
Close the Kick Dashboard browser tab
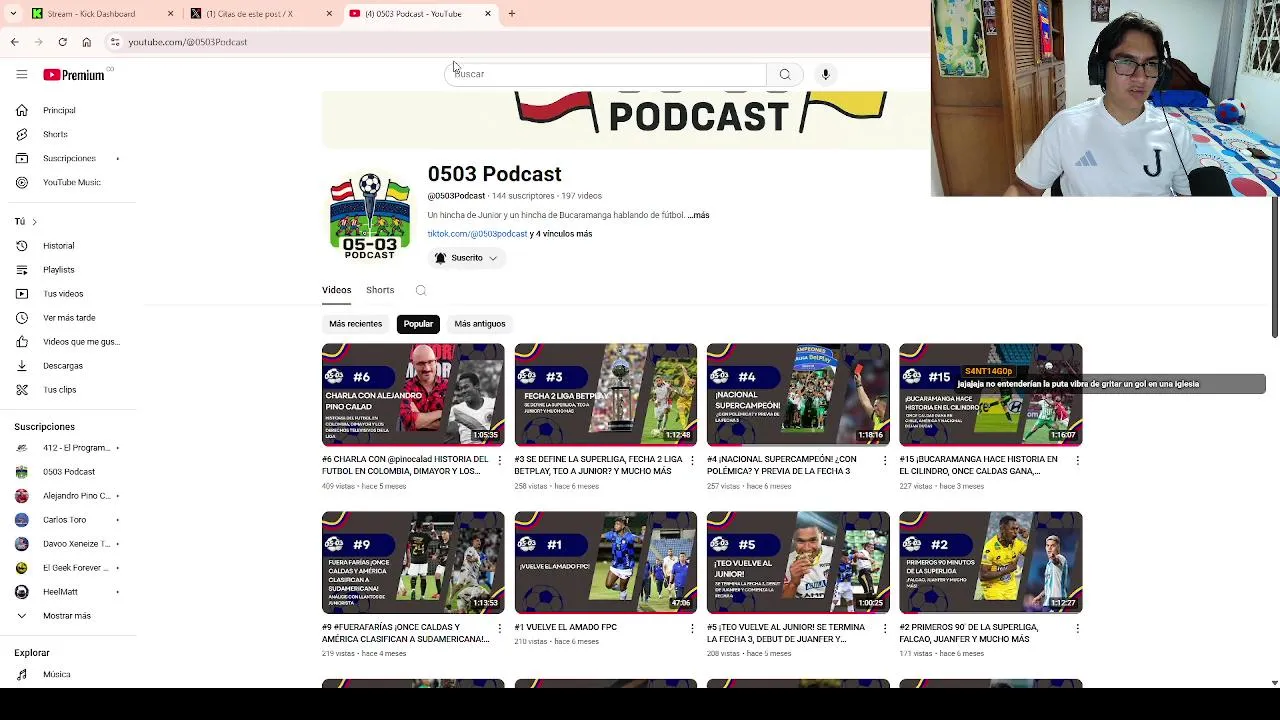coord(170,14)
